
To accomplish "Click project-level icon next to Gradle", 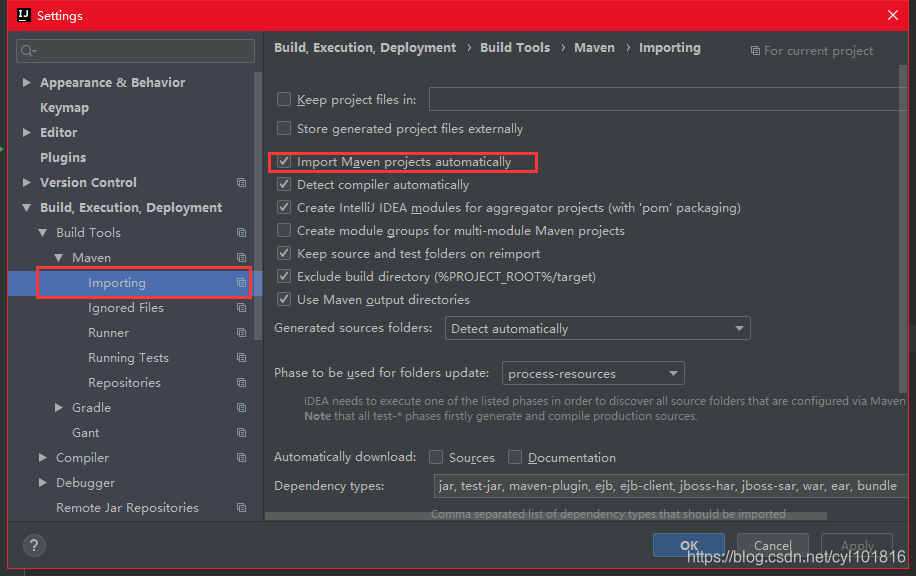I will [241, 408].
